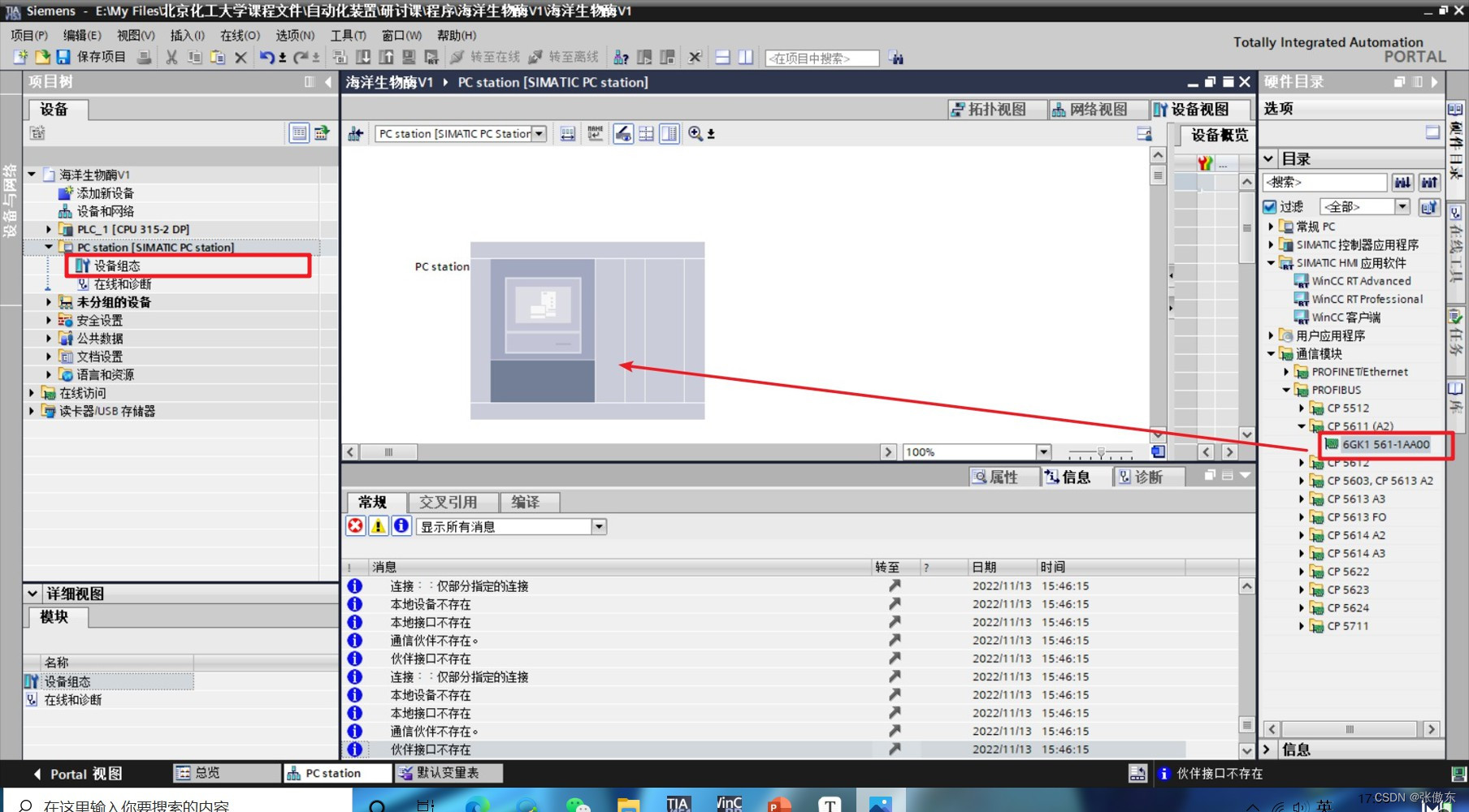The image size is (1469, 812).
Task: Expand the 未分组的设备 node
Action: coord(49,302)
